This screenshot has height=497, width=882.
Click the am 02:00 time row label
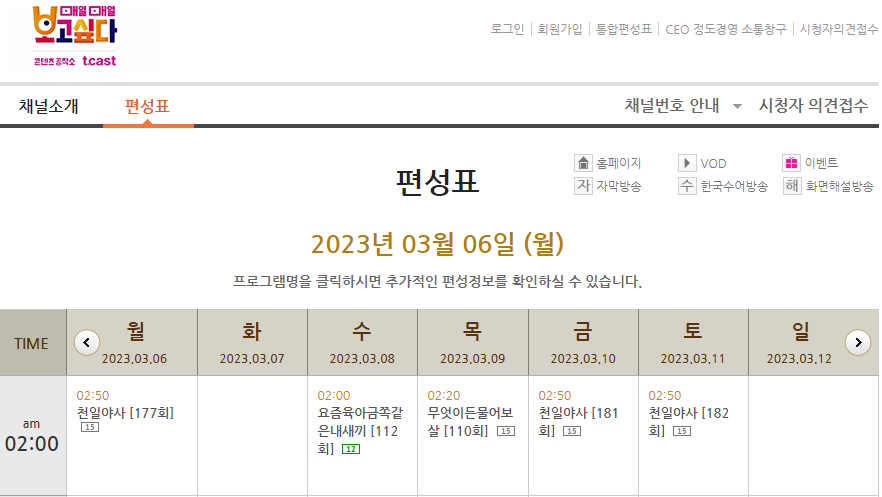click(32, 436)
